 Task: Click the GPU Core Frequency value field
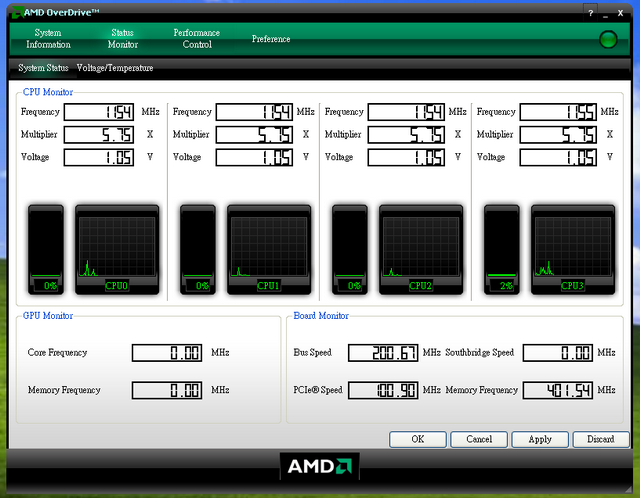point(167,353)
